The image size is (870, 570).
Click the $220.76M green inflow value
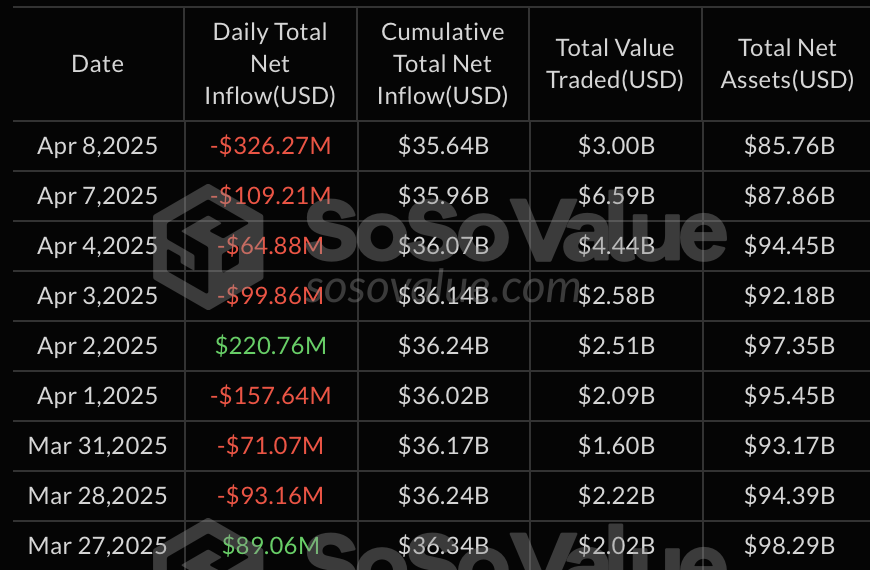coord(270,346)
